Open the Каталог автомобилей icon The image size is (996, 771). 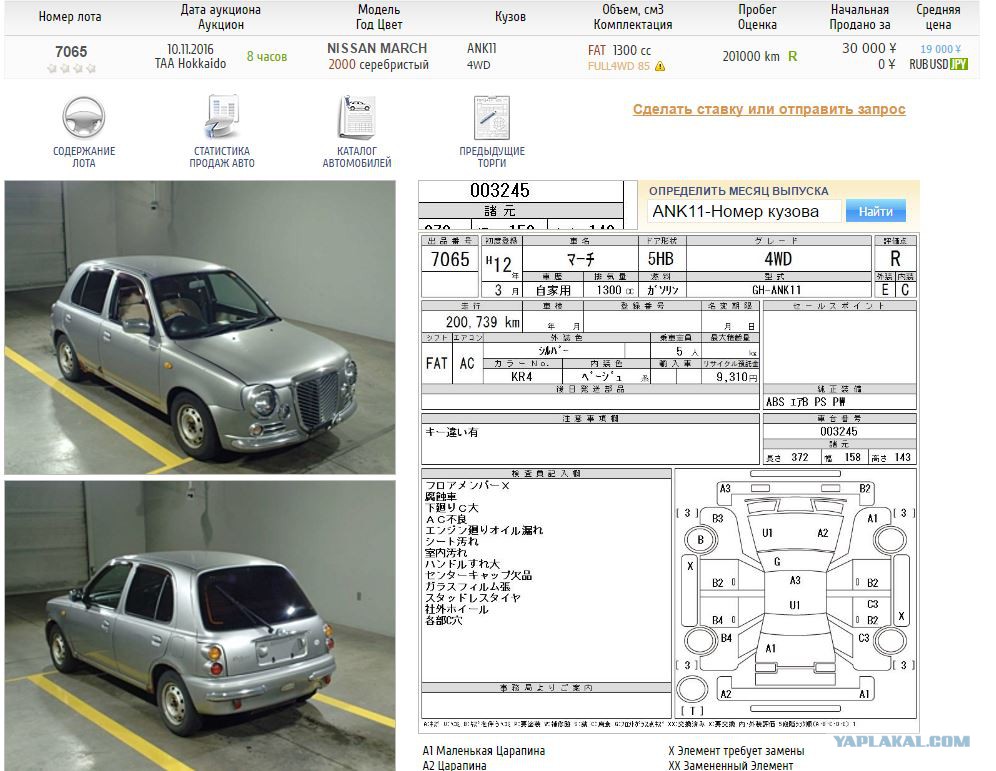(356, 117)
